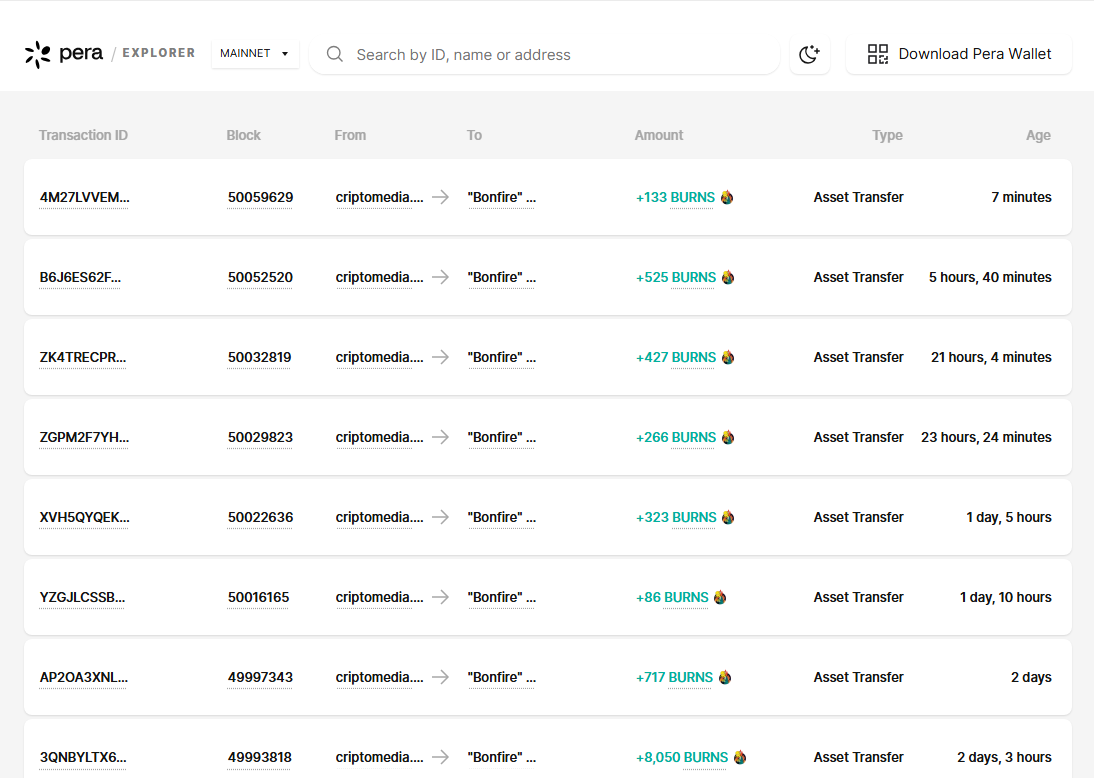Click the Pera logo icon
This screenshot has width=1094, height=778.
click(38, 54)
